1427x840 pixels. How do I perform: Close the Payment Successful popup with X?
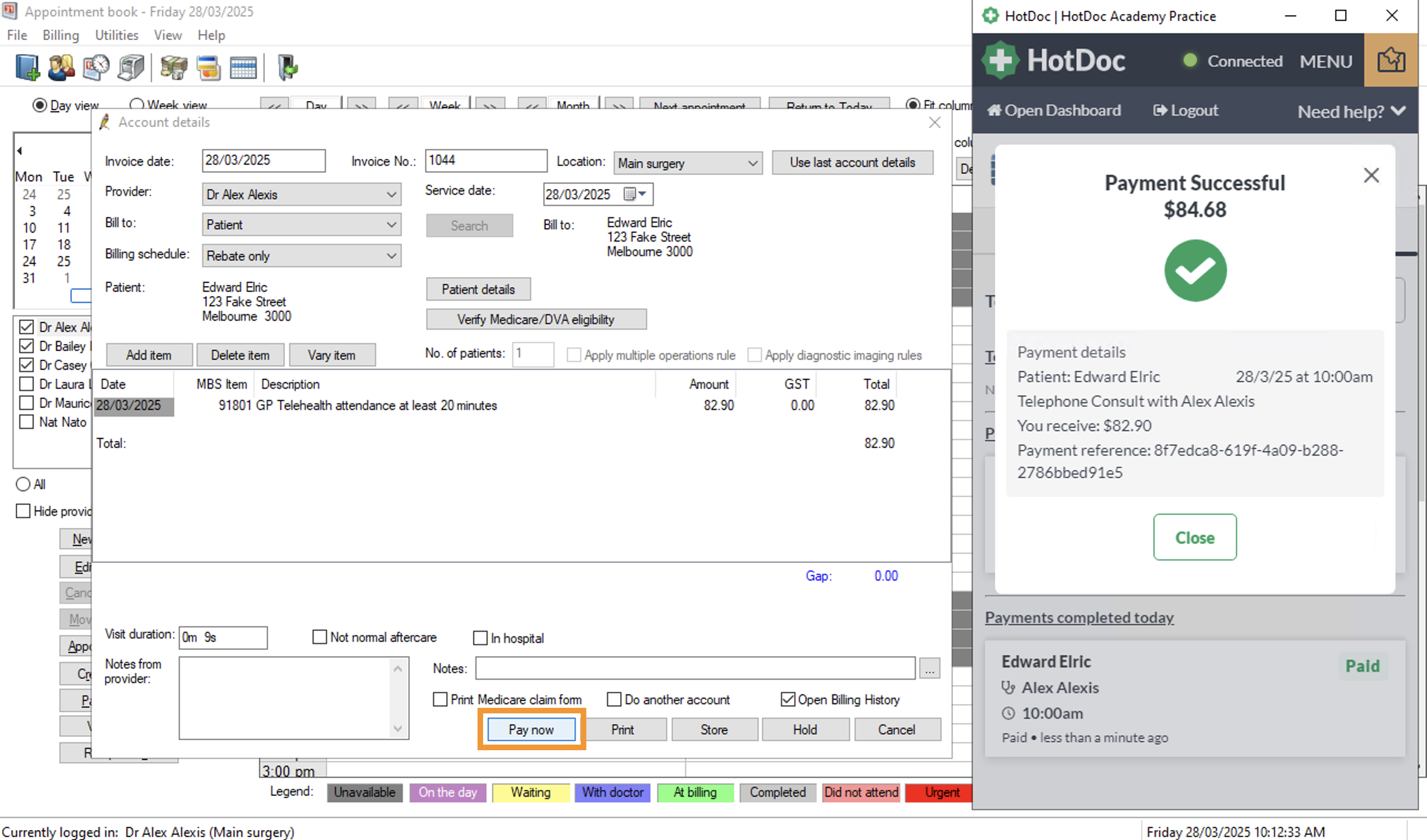click(x=1371, y=176)
